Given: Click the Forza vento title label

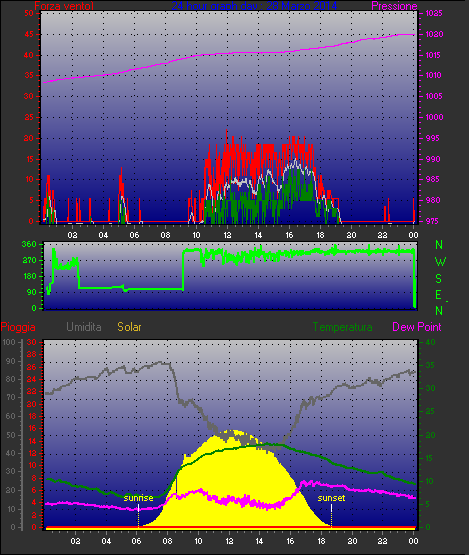Looking at the screenshot, I should point(64,6).
